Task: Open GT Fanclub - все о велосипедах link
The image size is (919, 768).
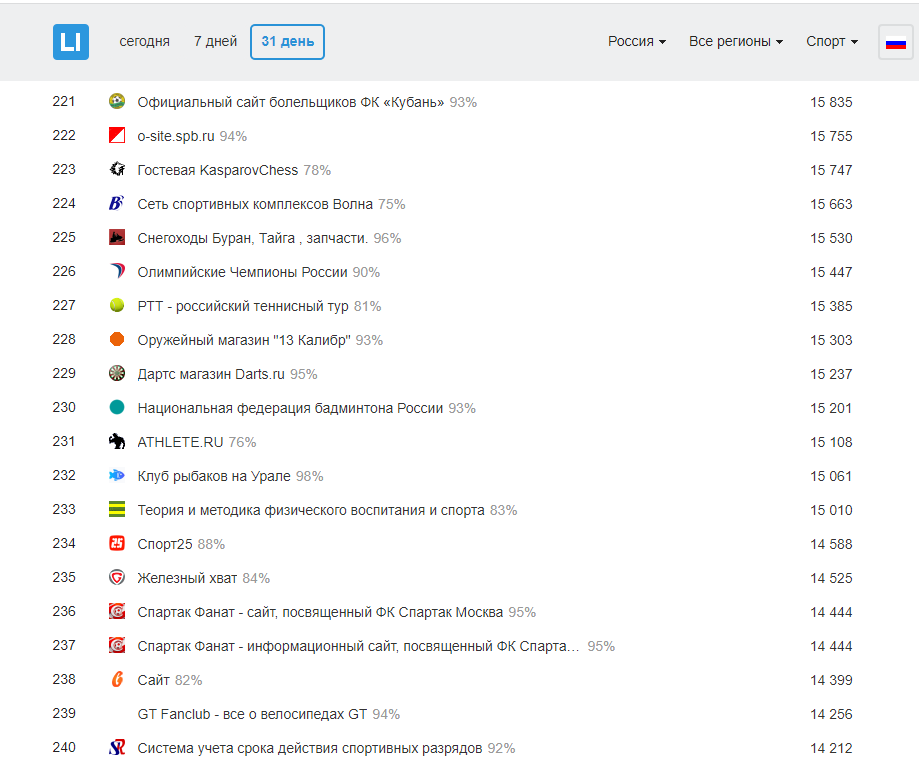Action: tap(252, 714)
